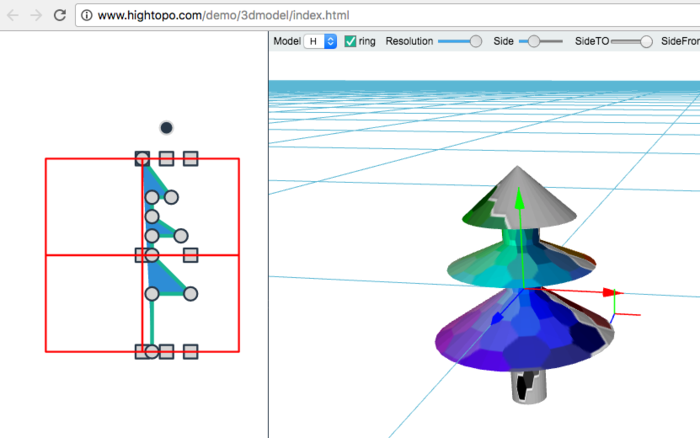
Task: Select the gray trunk cylinder of the 3D model
Action: [529, 387]
